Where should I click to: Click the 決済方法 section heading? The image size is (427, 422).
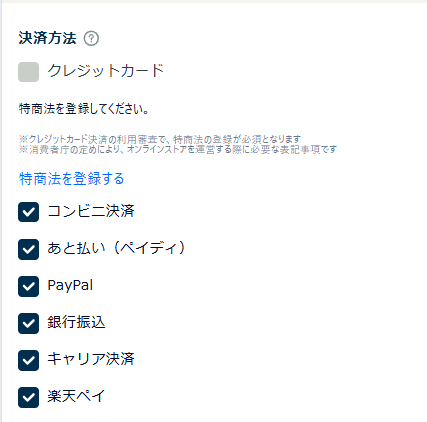pos(47,38)
